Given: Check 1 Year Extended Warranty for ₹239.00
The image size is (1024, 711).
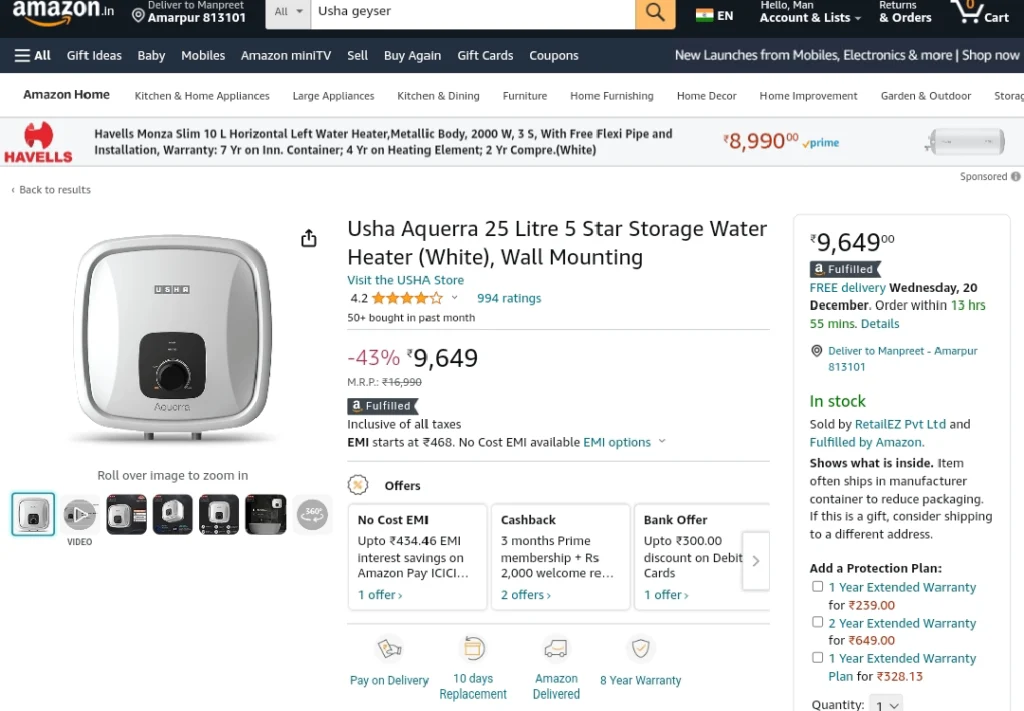Looking at the screenshot, I should click(x=817, y=586).
